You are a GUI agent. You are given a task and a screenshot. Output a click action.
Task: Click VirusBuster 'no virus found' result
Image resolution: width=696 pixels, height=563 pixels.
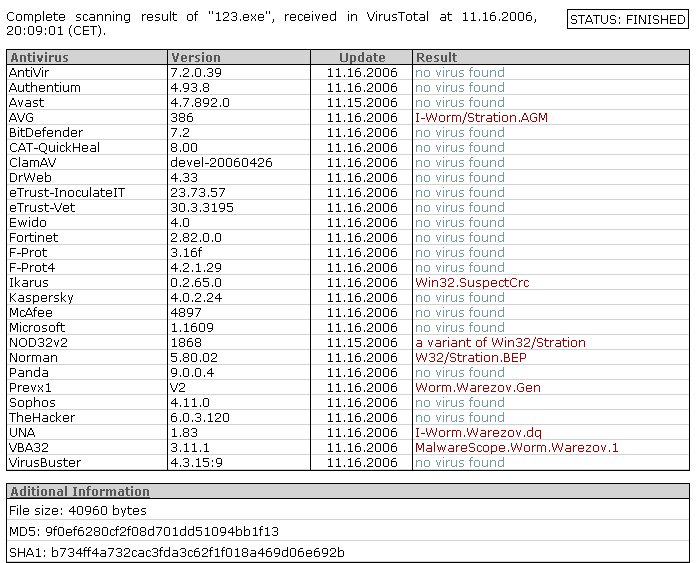tap(460, 463)
